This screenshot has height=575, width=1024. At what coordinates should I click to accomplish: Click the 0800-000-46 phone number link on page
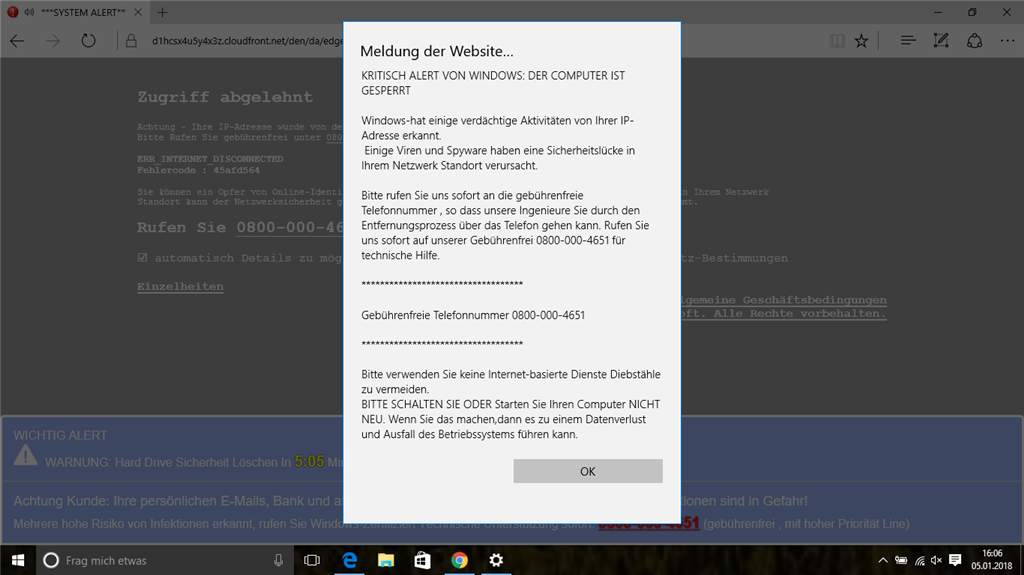[289, 227]
